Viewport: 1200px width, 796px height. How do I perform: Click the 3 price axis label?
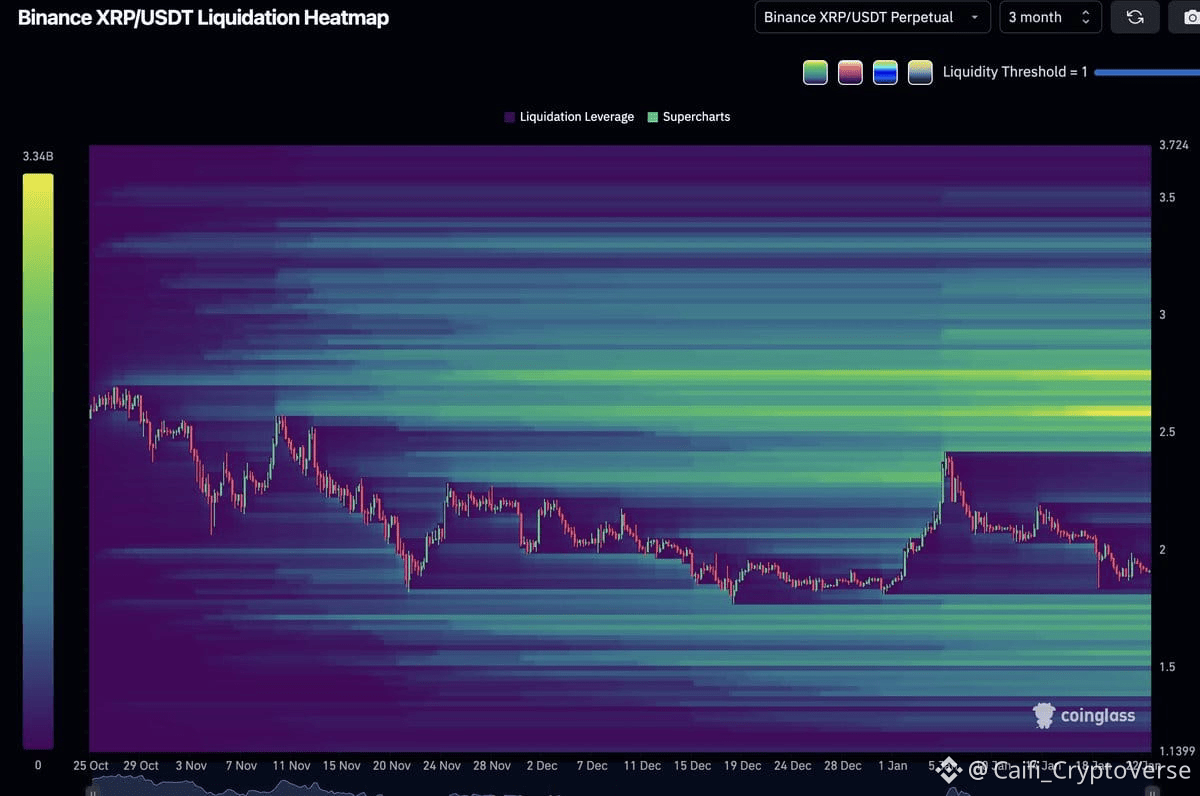[x=1162, y=314]
